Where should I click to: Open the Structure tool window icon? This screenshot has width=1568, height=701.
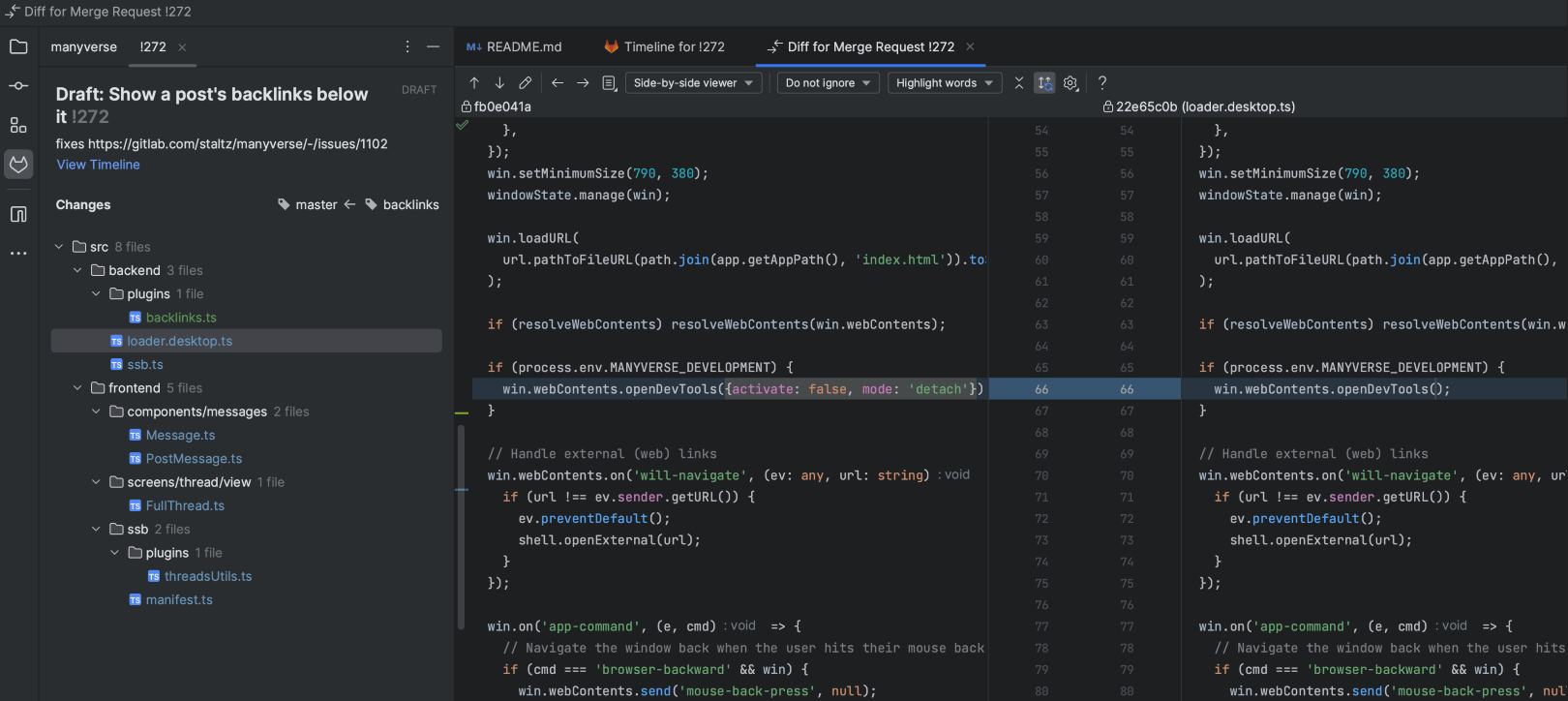[18, 125]
